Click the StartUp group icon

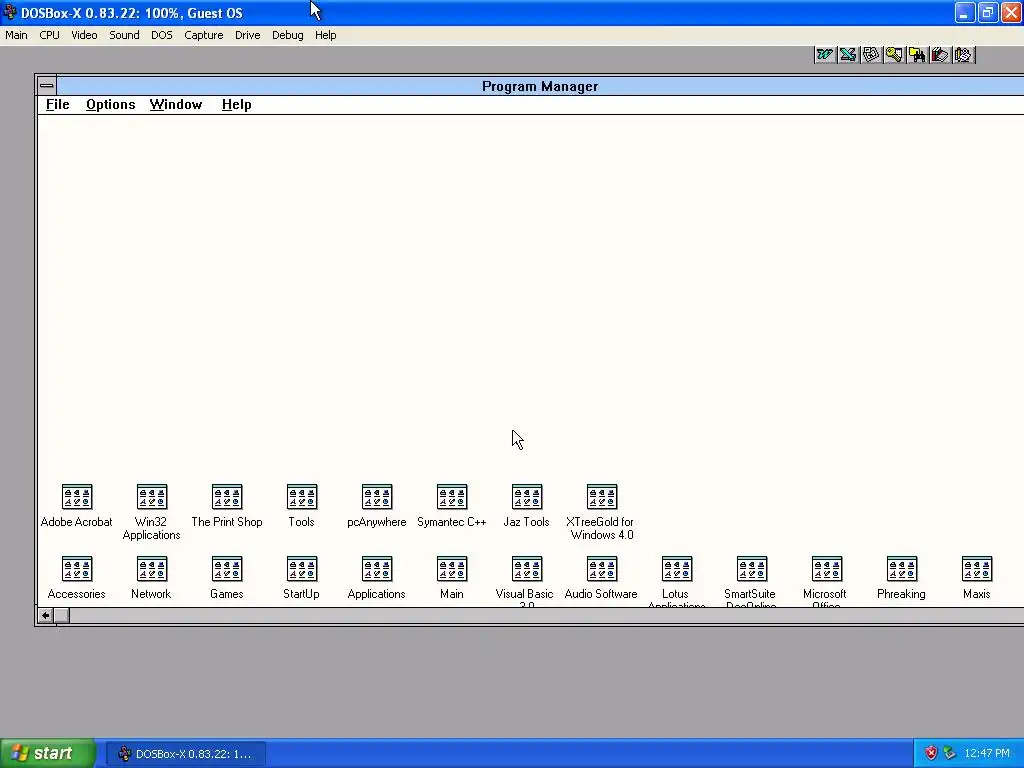pyautogui.click(x=302, y=569)
